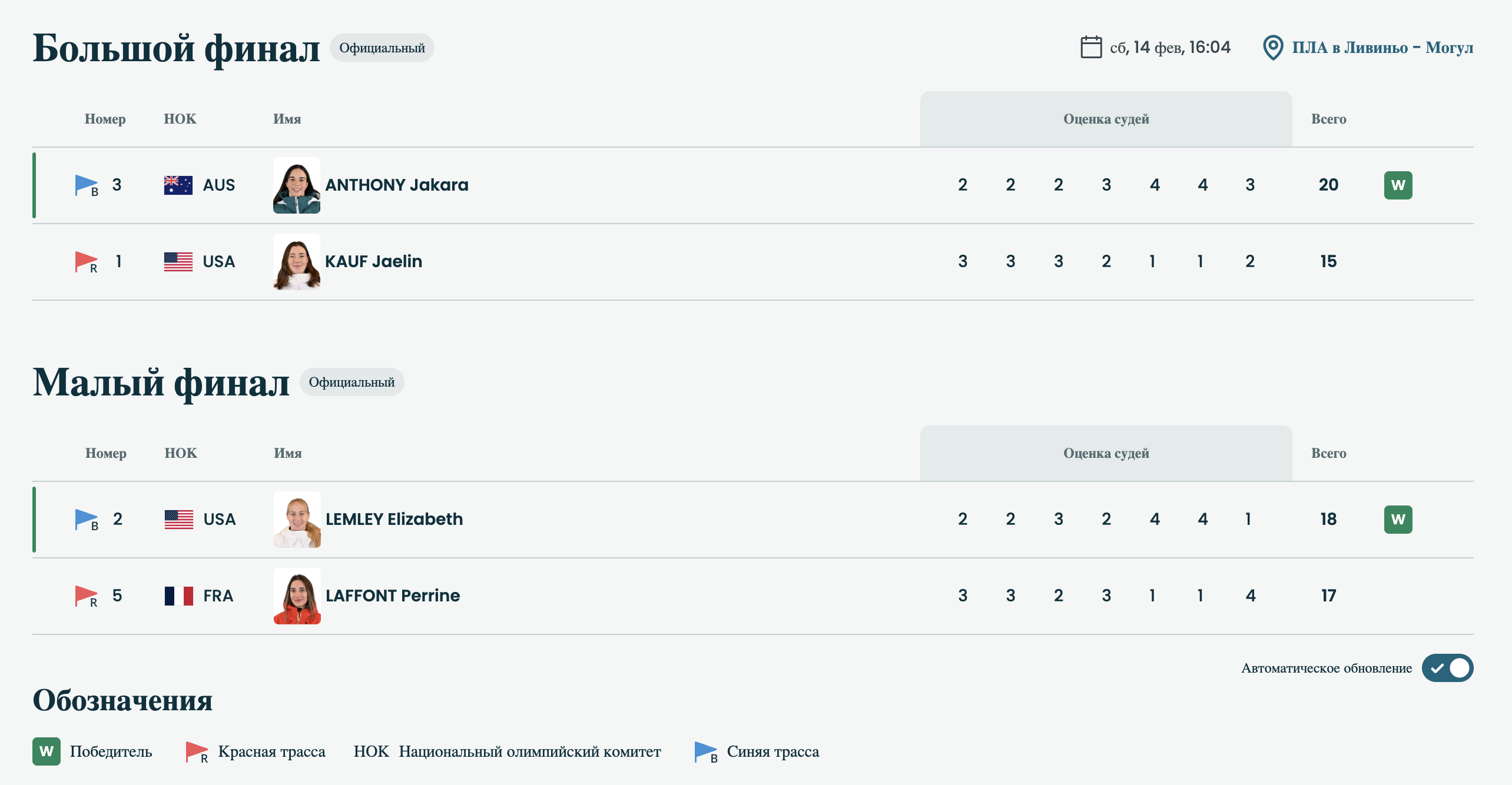1512x785 pixels.
Task: Click the blue course flag for Anthony
Action: click(x=86, y=185)
